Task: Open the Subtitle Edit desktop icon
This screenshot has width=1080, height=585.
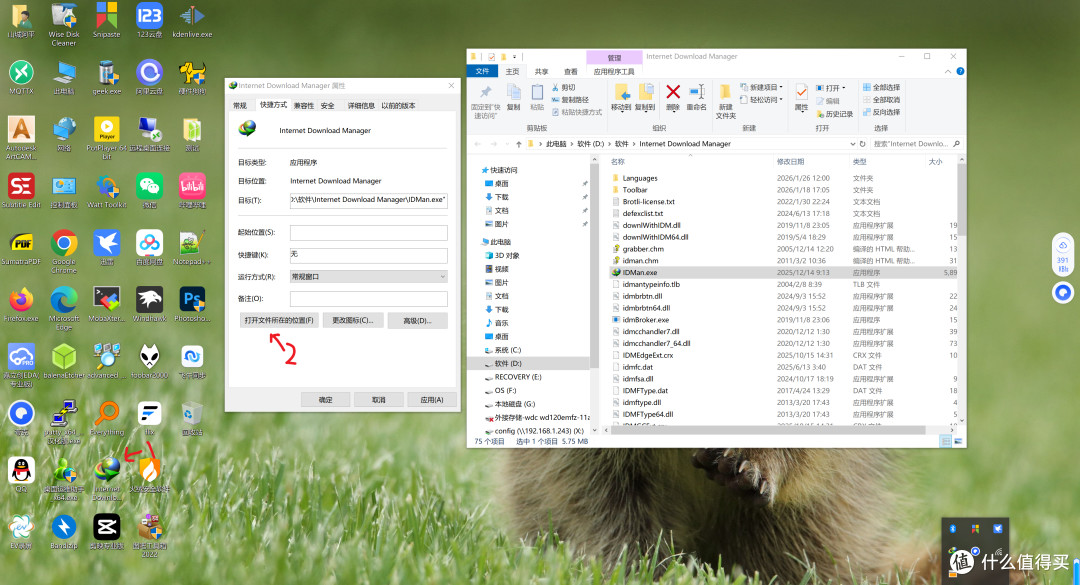Action: pos(21,190)
